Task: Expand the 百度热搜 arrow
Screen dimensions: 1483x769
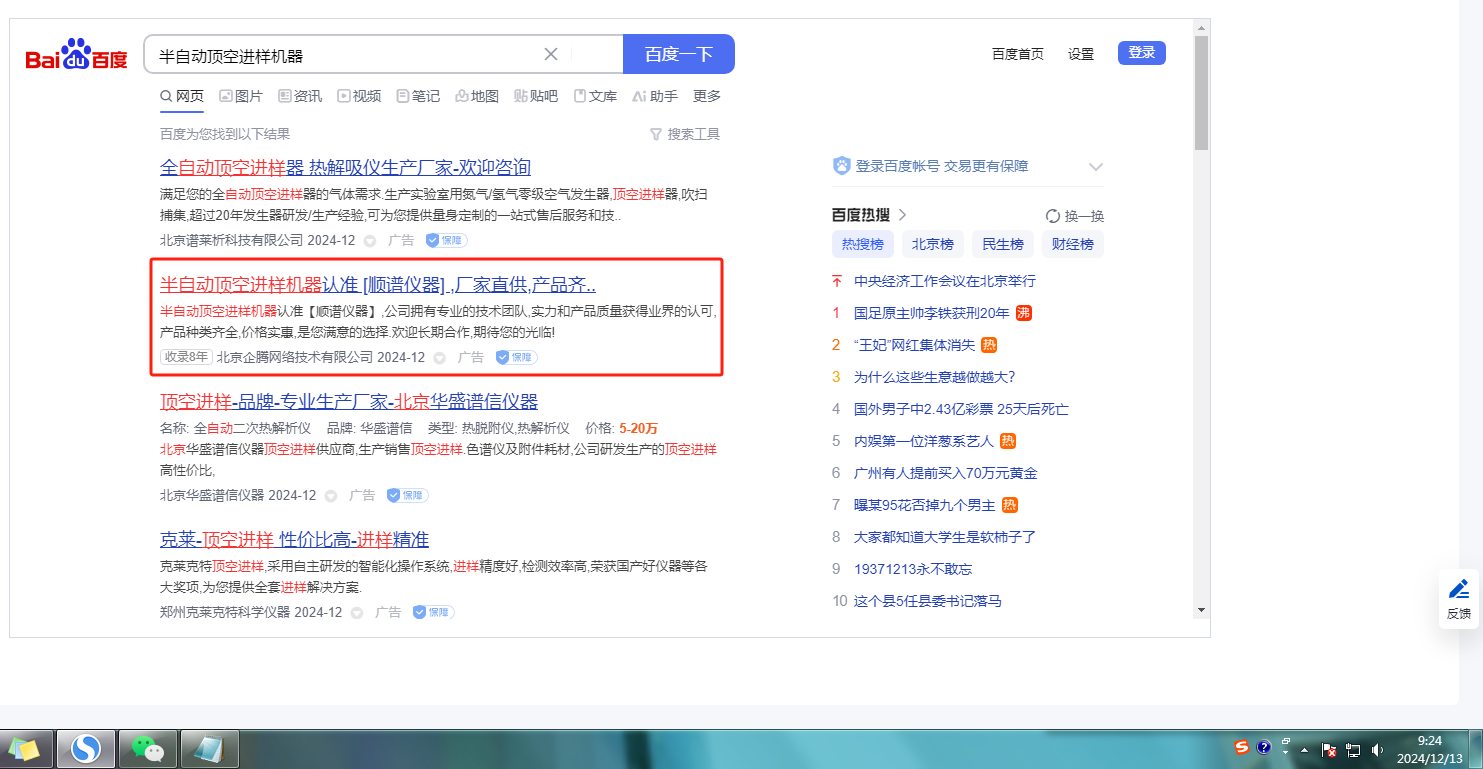Action: tap(902, 215)
